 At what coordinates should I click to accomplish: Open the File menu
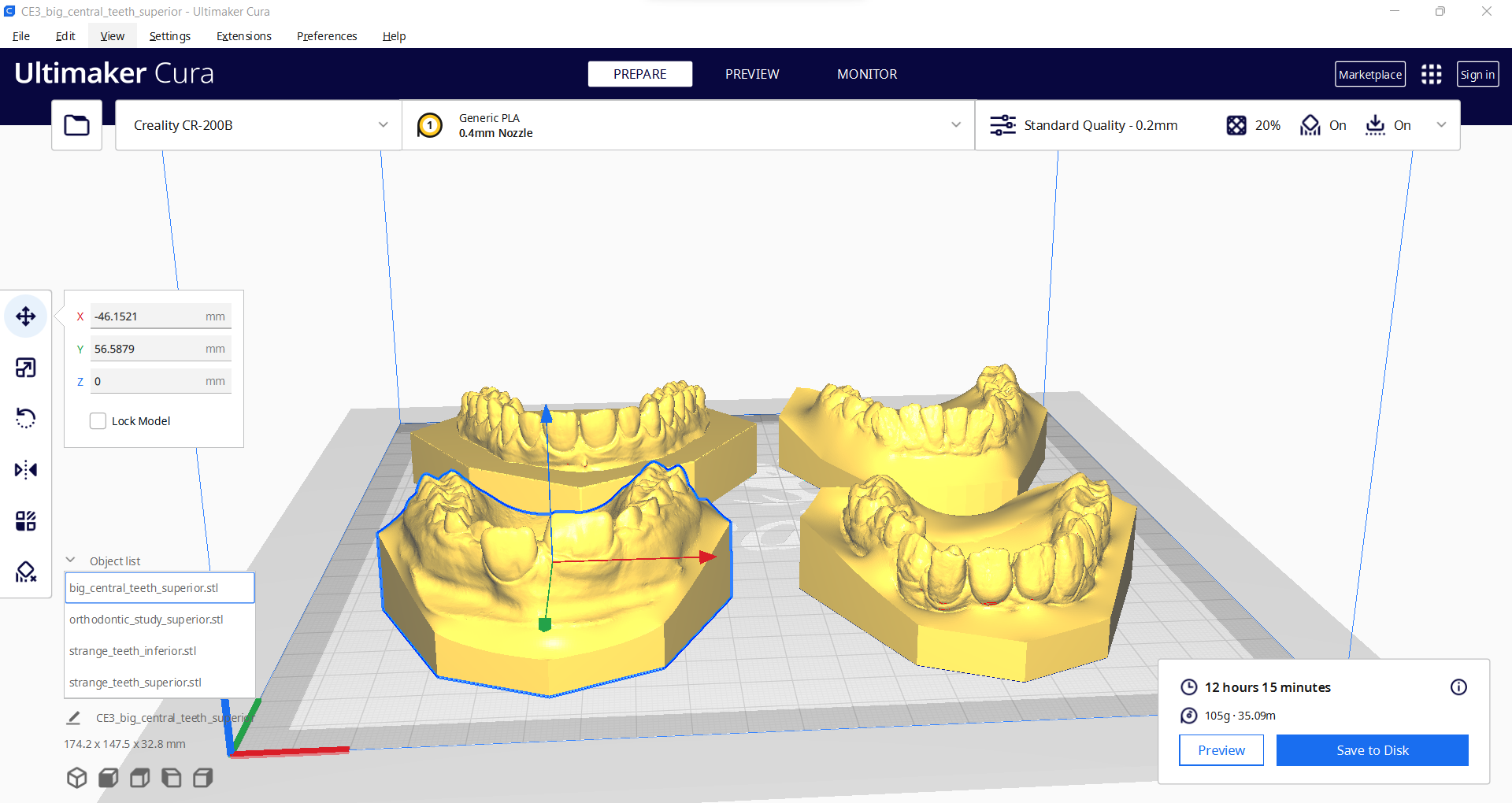(x=21, y=36)
